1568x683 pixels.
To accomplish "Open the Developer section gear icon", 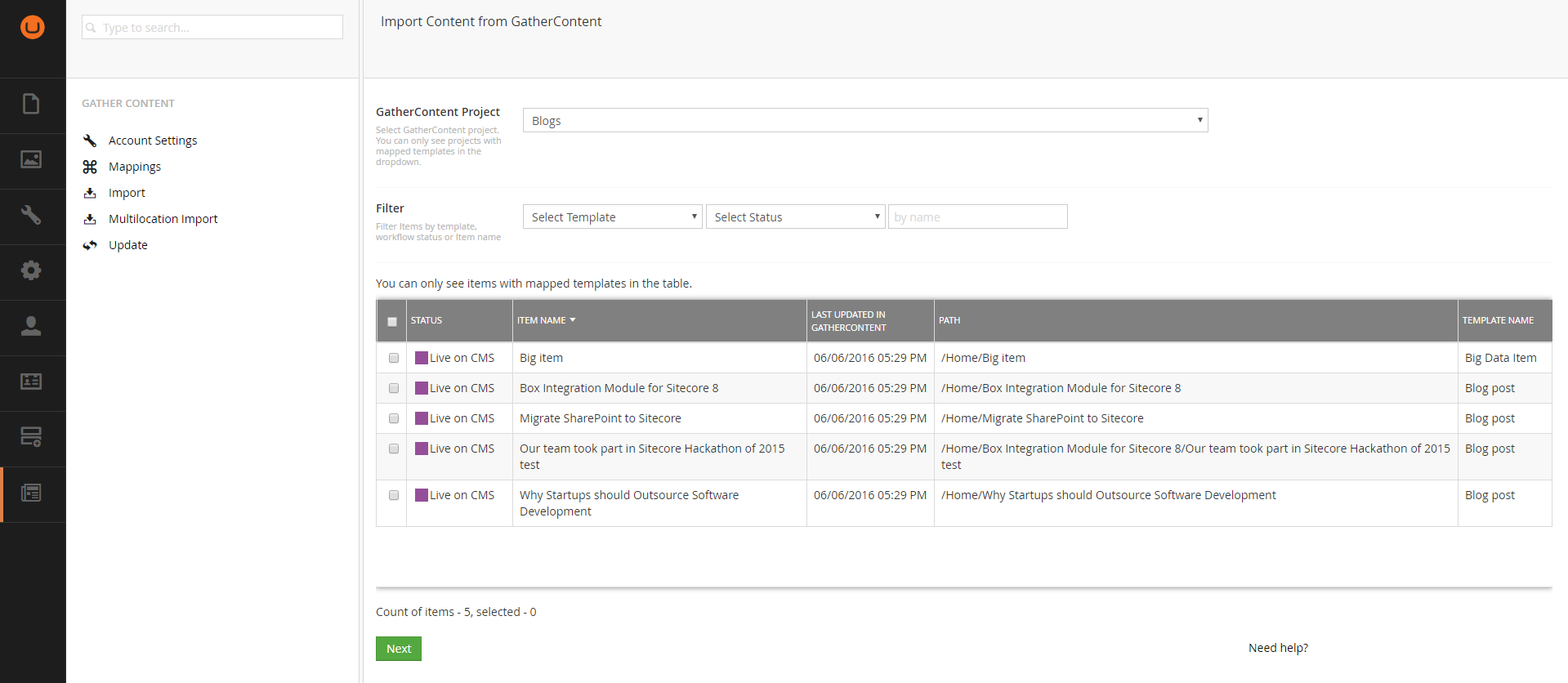I will (x=31, y=270).
